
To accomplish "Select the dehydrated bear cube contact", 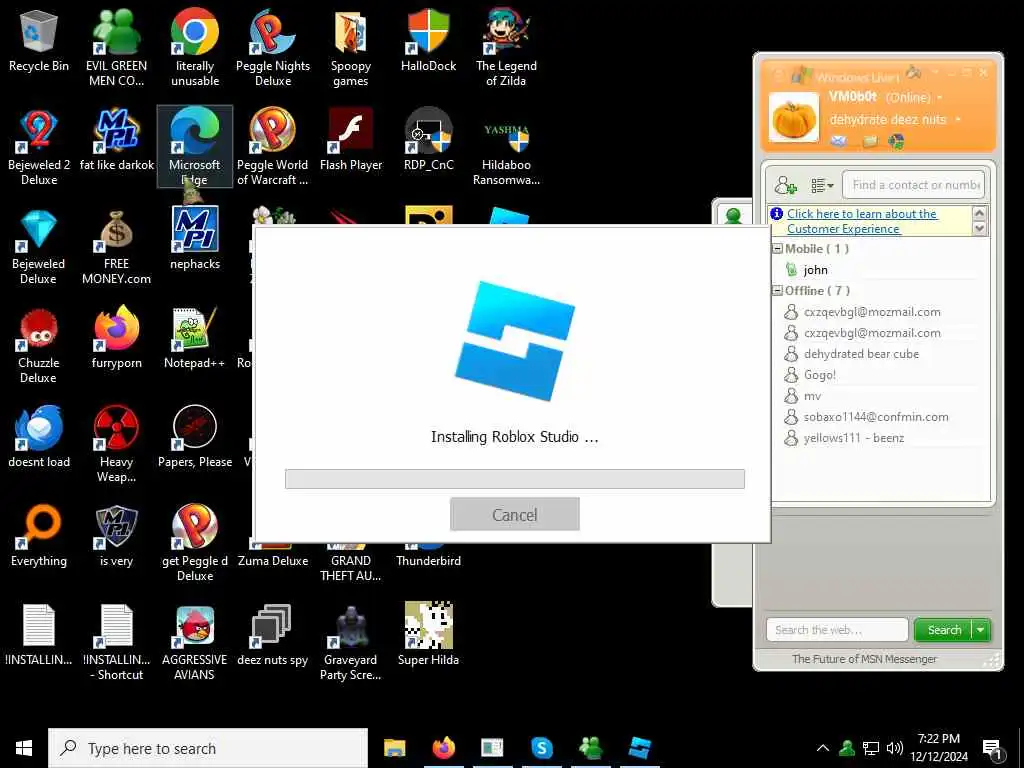I will point(861,354).
